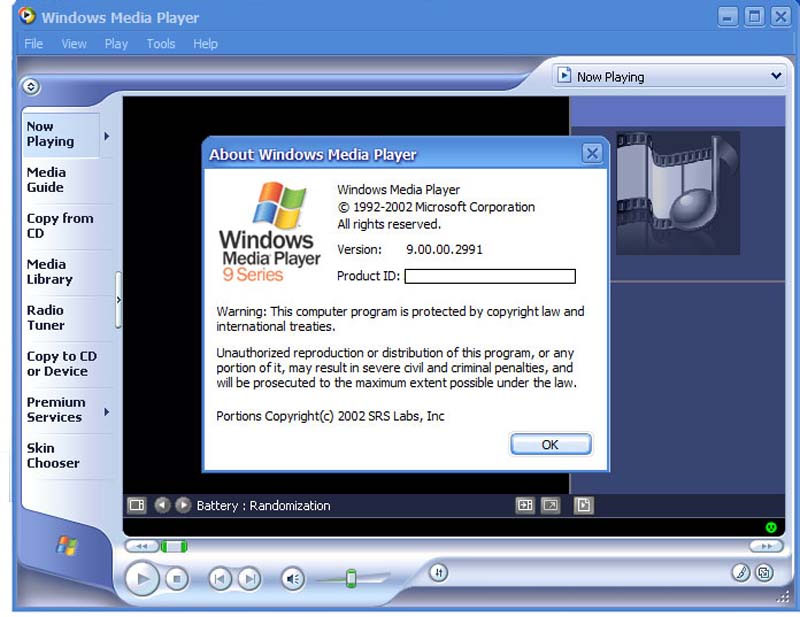Click the rewind button on seek bar
This screenshot has width=800, height=617.
click(x=141, y=546)
